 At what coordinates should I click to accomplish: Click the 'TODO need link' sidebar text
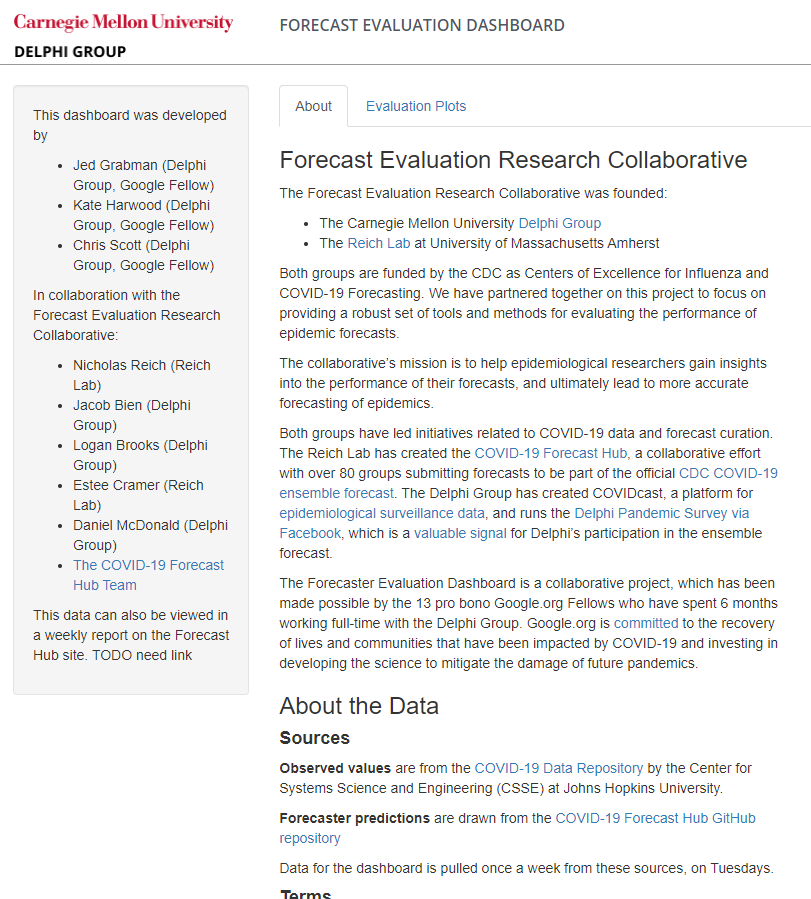[x=142, y=655]
